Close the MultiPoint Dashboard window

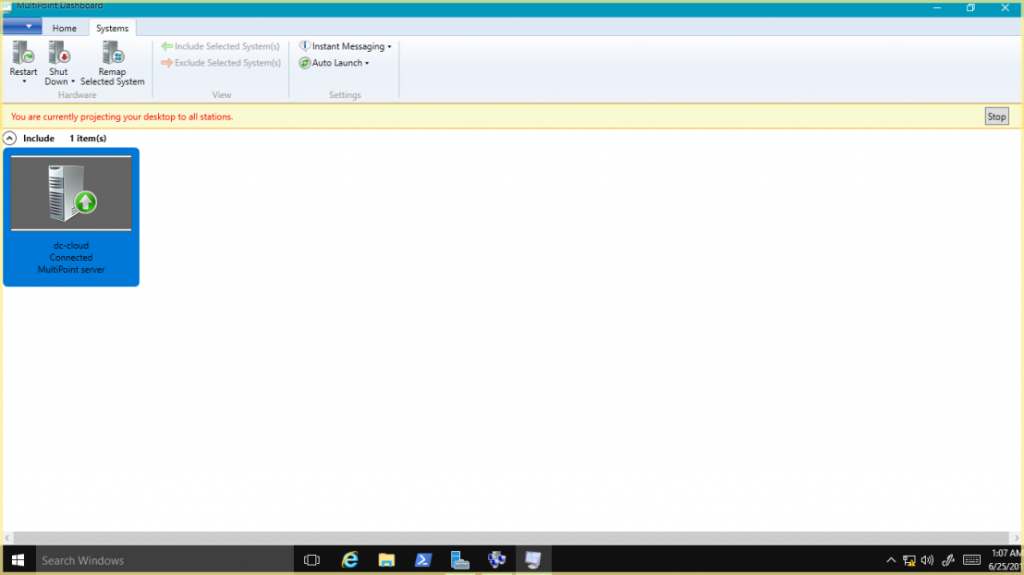tap(1005, 7)
